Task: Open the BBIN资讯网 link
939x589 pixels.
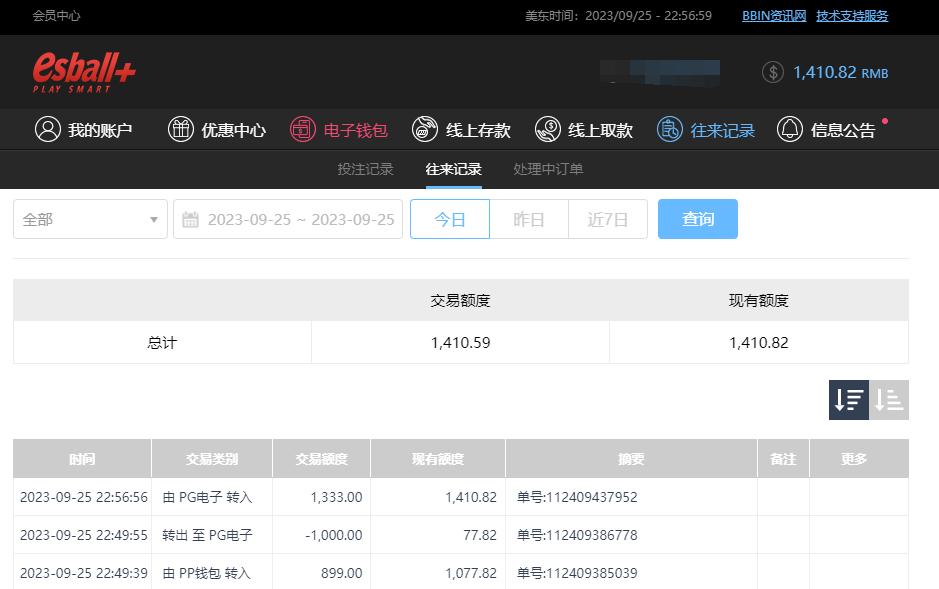Action: pyautogui.click(x=773, y=16)
